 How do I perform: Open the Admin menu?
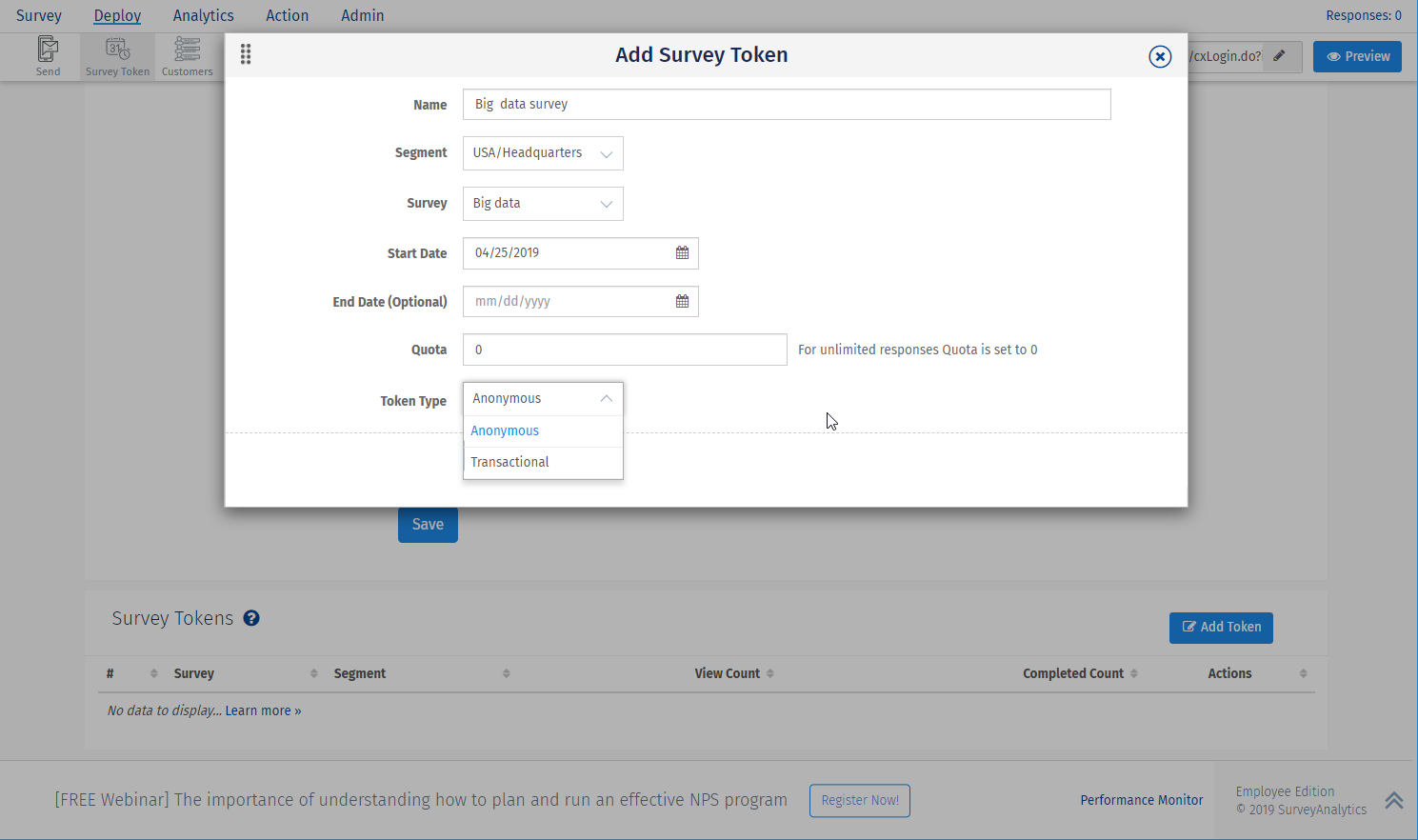point(363,15)
